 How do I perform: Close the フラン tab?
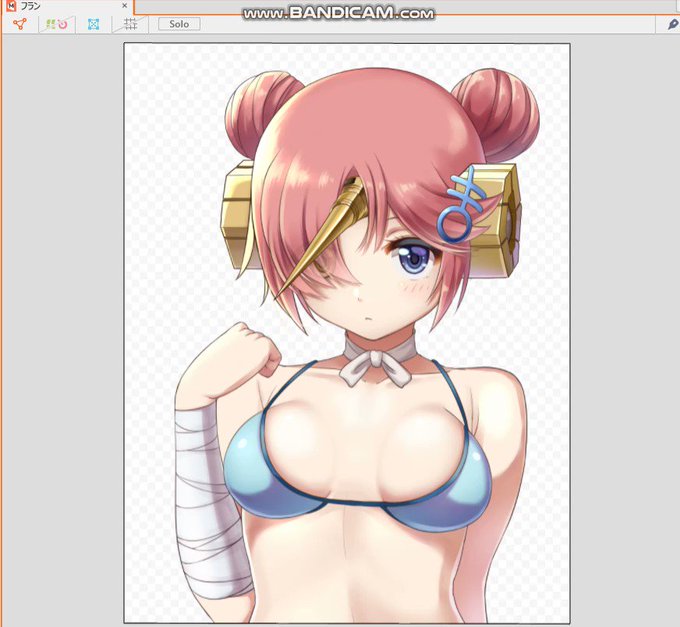[124, 6]
